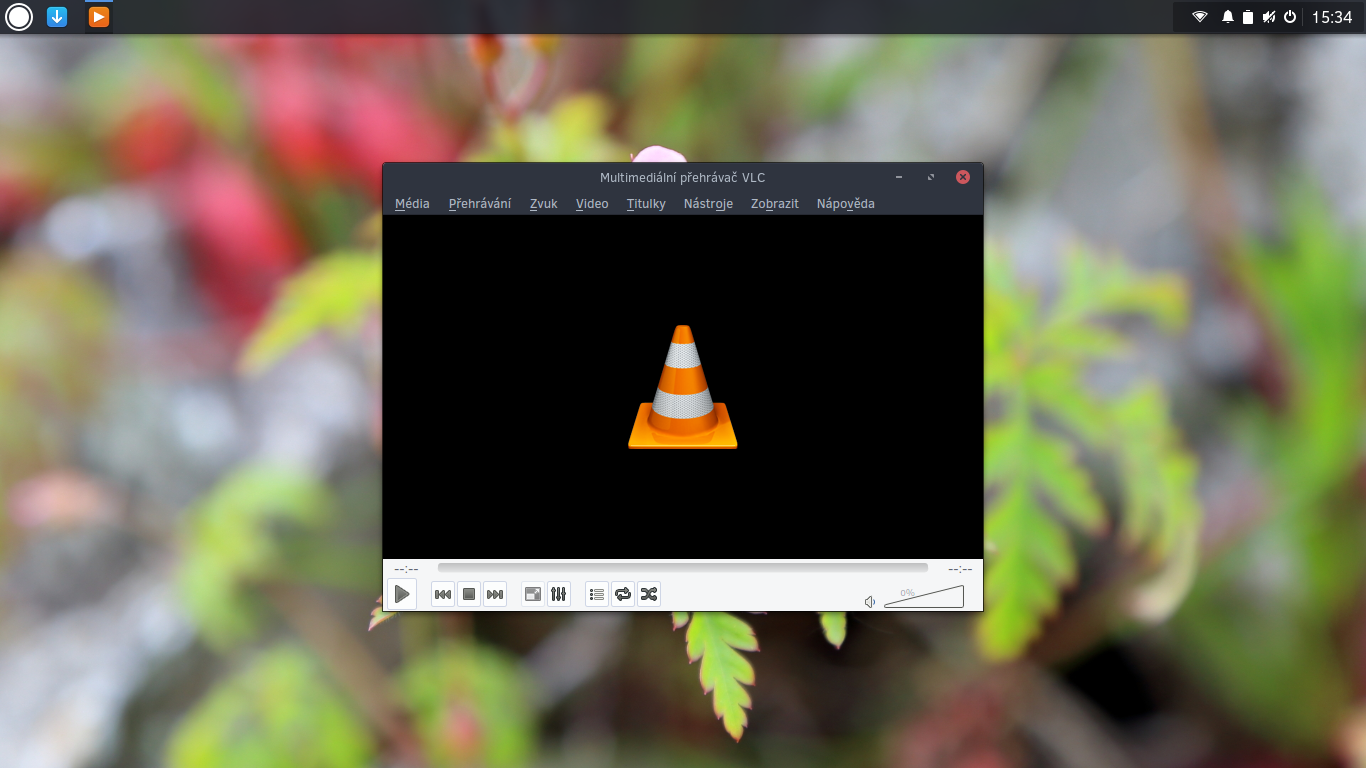Viewport: 1366px width, 768px height.
Task: Skip to next media item
Action: (x=495, y=594)
